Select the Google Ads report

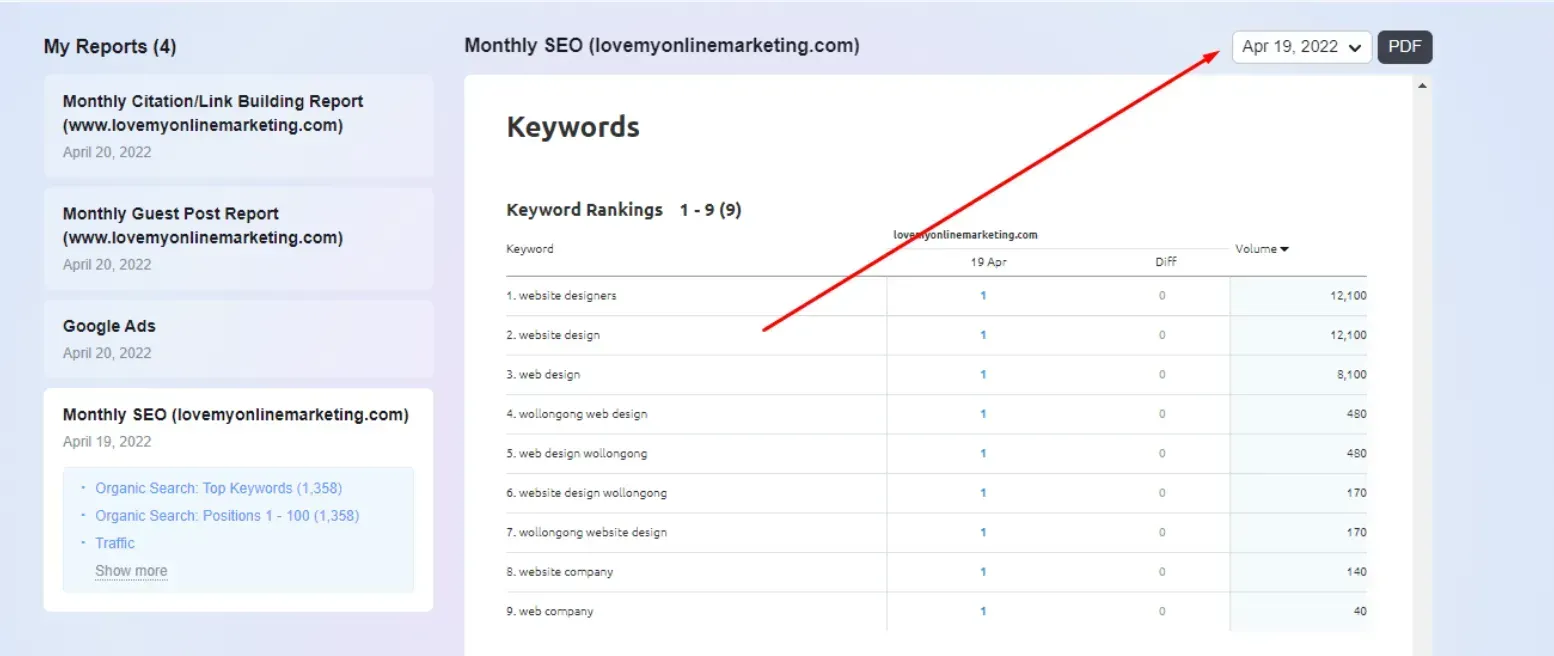coord(238,338)
